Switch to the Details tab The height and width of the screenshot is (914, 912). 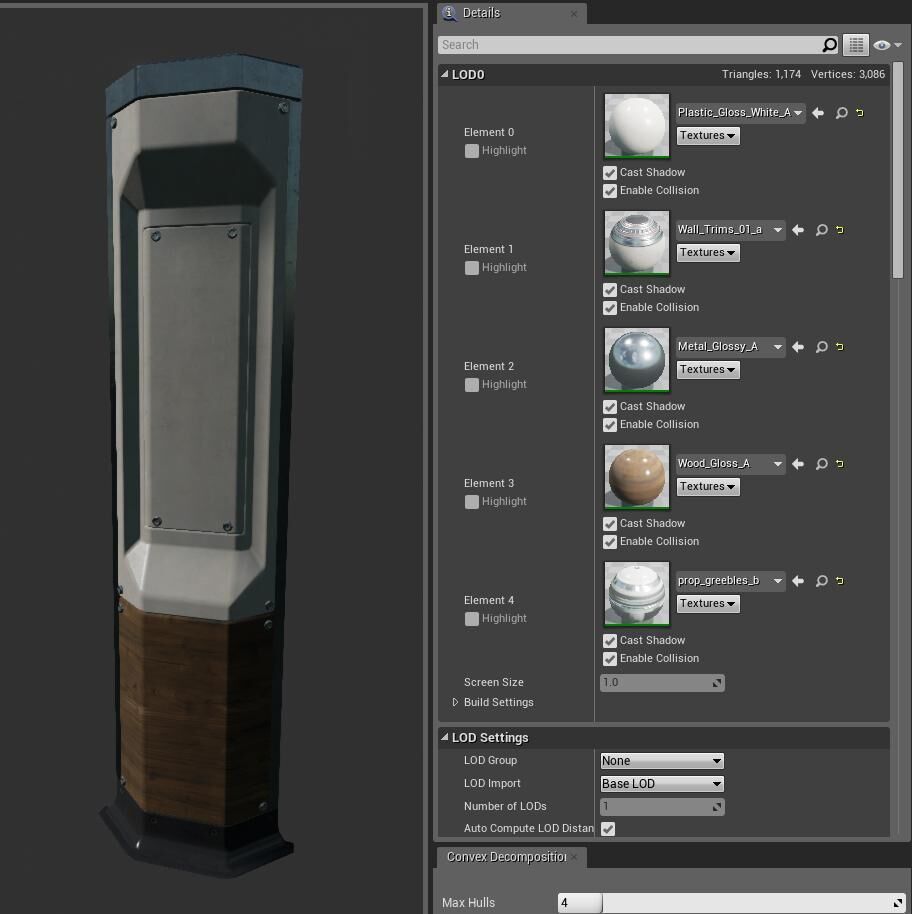click(482, 13)
